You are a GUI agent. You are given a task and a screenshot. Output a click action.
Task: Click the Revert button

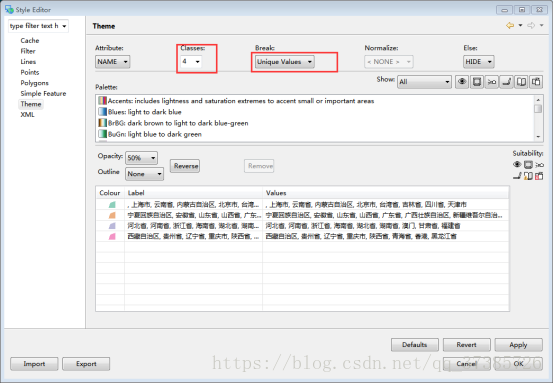[467, 345]
